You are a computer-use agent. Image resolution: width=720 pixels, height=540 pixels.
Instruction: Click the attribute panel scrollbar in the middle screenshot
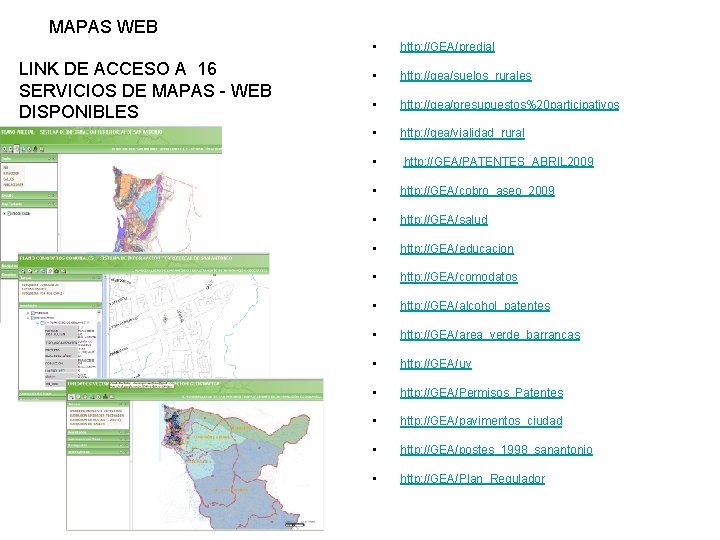click(x=99, y=348)
